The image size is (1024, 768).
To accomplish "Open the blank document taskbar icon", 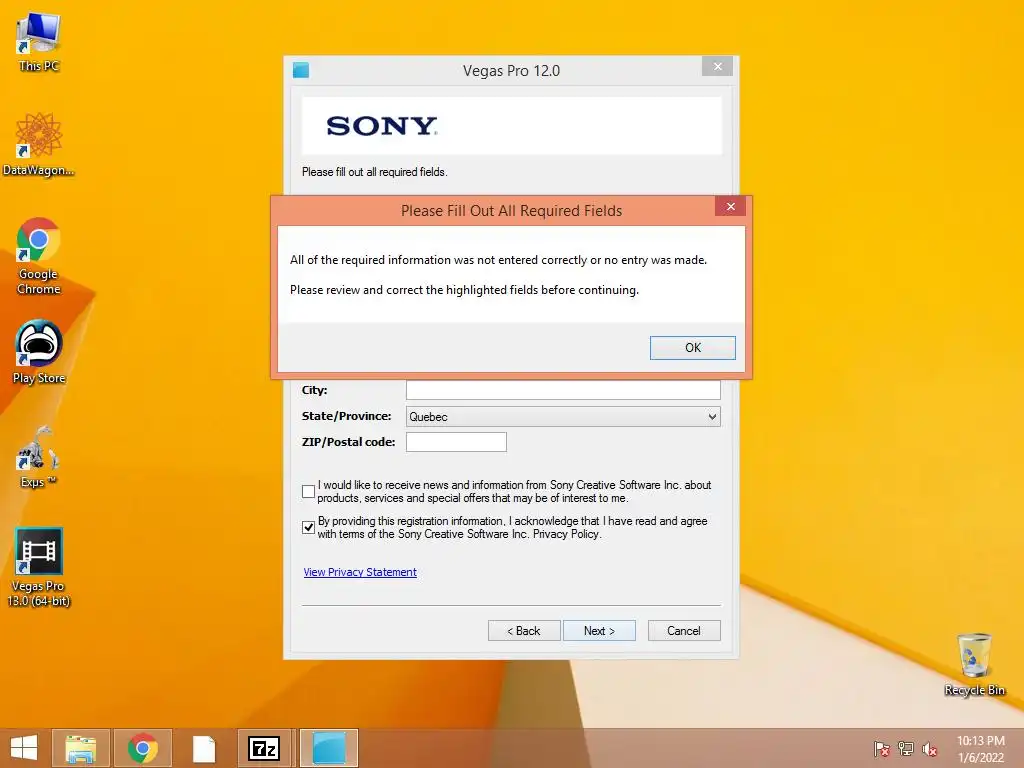I will click(204, 748).
